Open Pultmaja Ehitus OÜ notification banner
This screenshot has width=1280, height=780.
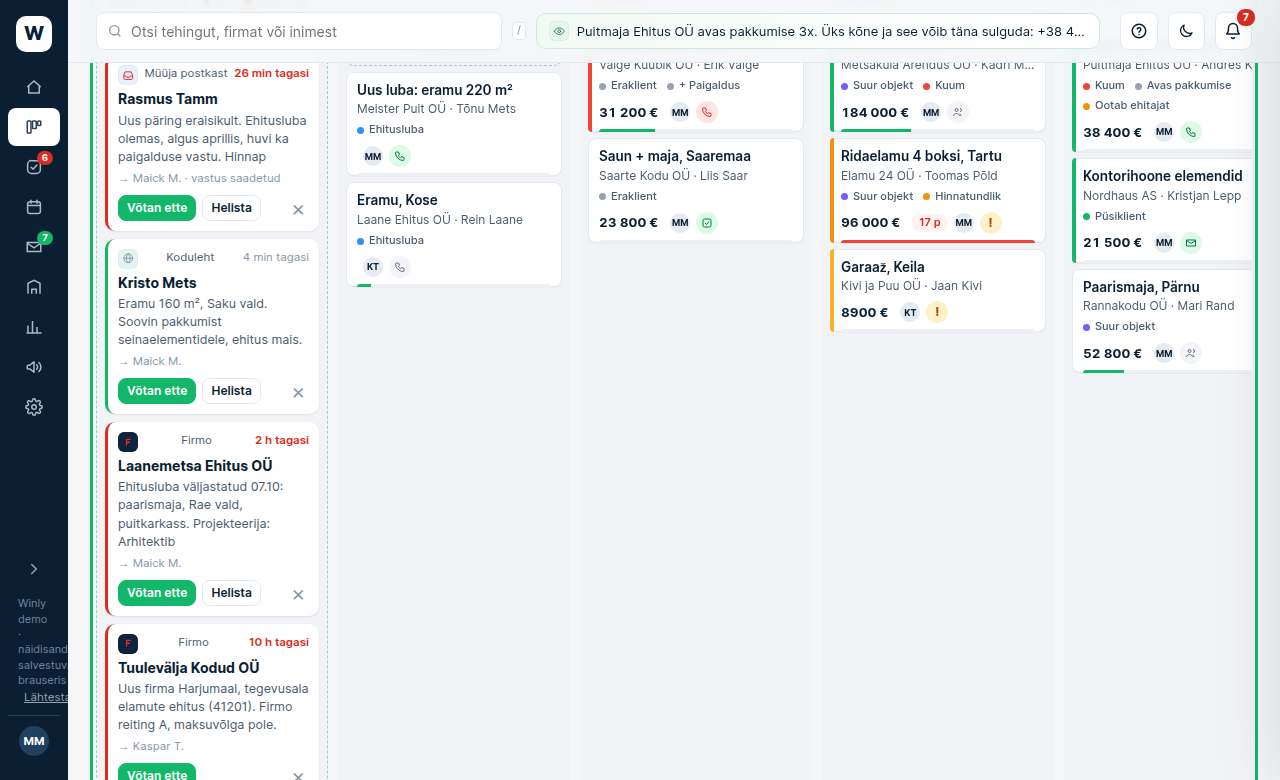[x=818, y=31]
